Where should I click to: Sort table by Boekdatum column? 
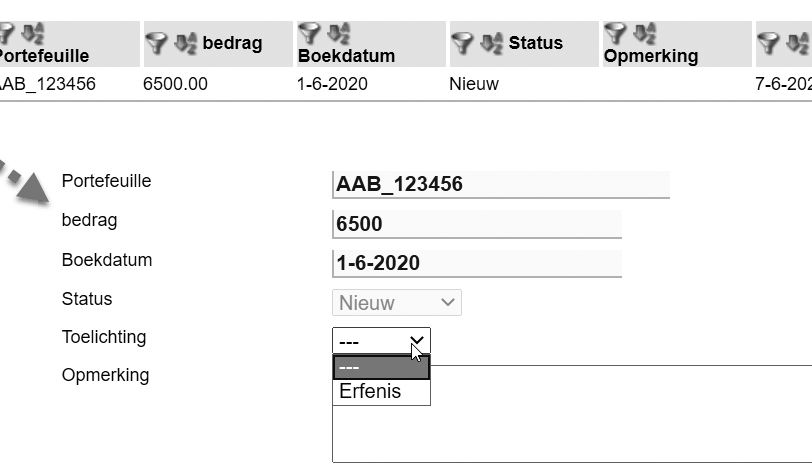[x=339, y=33]
